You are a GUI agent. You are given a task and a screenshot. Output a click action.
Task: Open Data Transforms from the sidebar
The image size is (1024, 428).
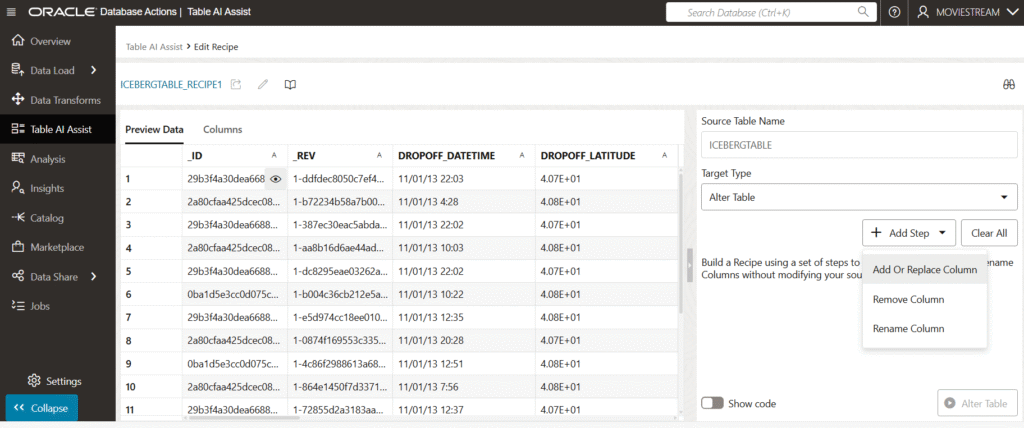tap(65, 100)
